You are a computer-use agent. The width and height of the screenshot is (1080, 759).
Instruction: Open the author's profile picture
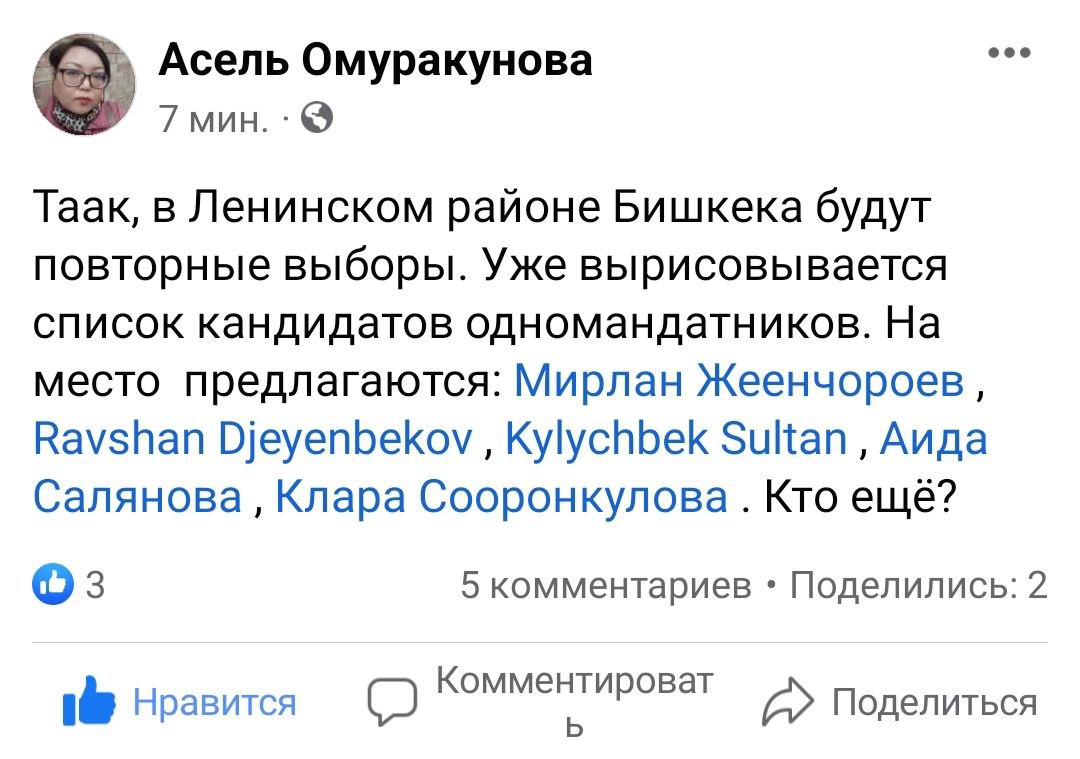[84, 83]
